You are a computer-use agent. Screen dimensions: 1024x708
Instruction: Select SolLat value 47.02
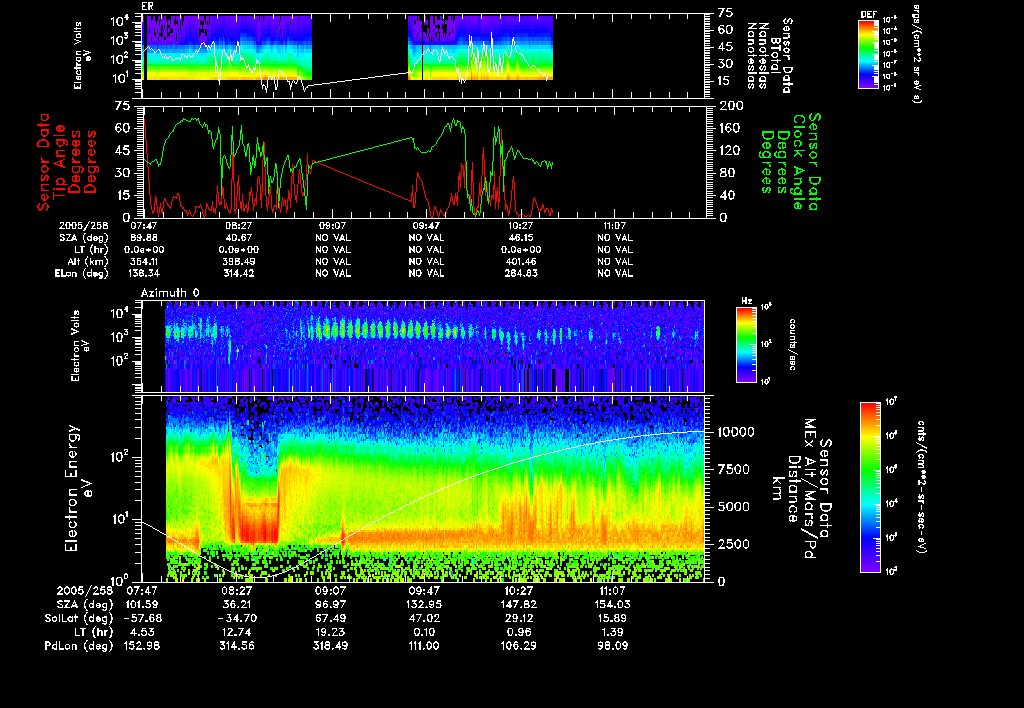pos(424,618)
